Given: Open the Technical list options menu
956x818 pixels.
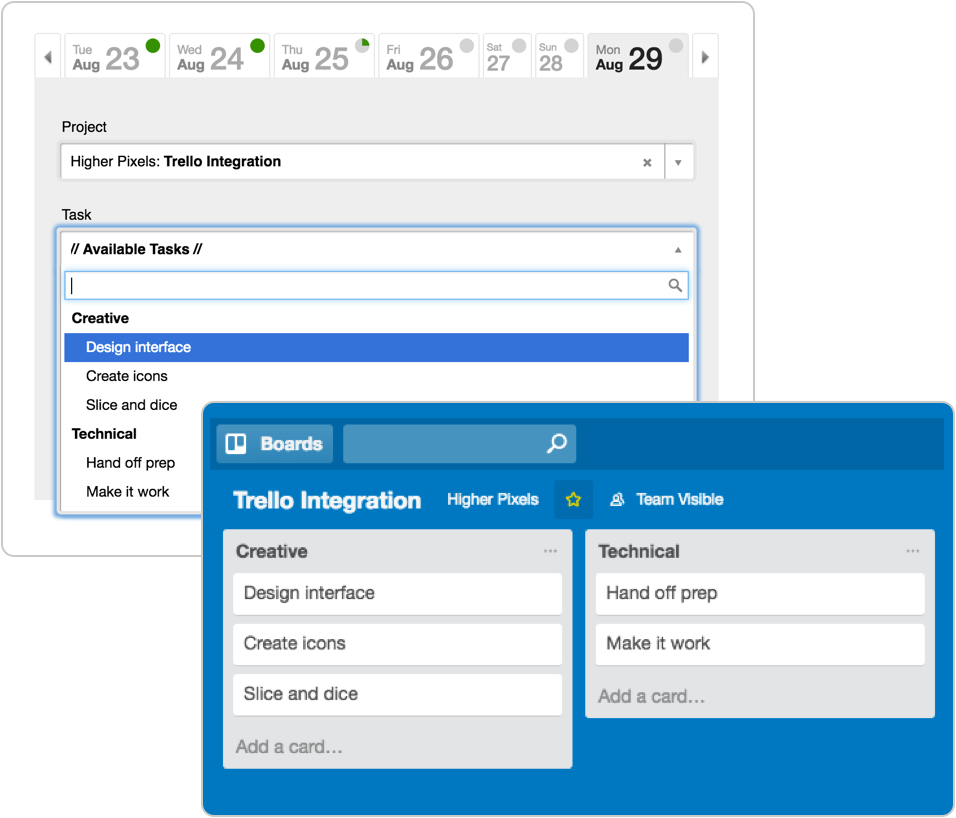Looking at the screenshot, I should (912, 551).
